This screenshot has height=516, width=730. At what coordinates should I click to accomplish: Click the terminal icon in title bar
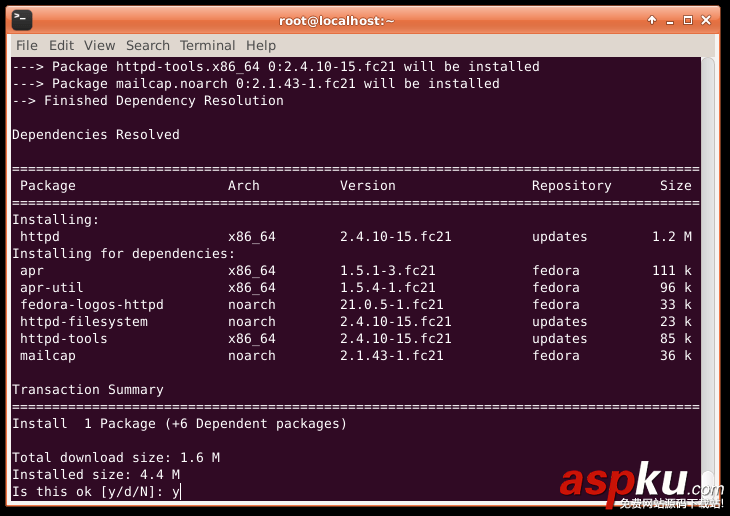pyautogui.click(x=21, y=20)
